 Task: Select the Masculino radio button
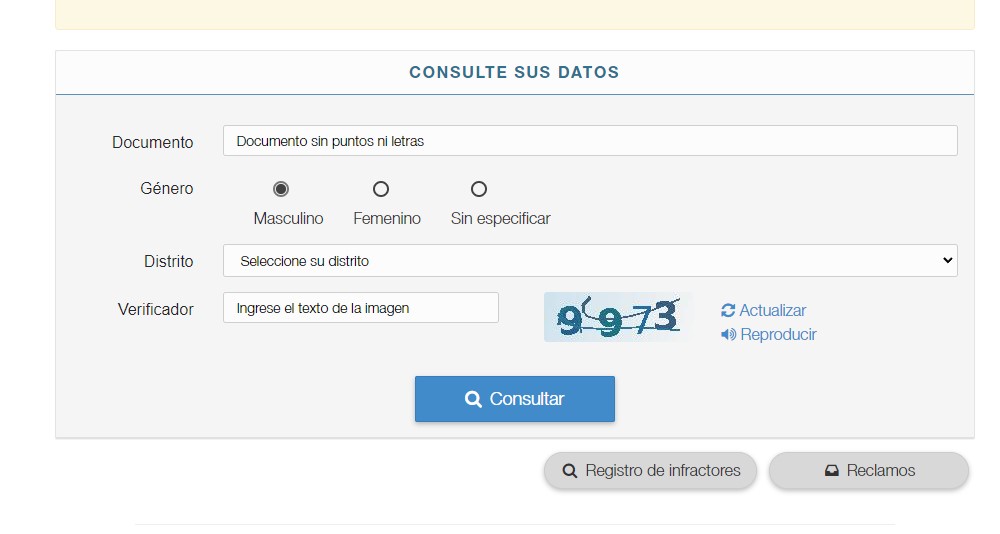pyautogui.click(x=281, y=189)
